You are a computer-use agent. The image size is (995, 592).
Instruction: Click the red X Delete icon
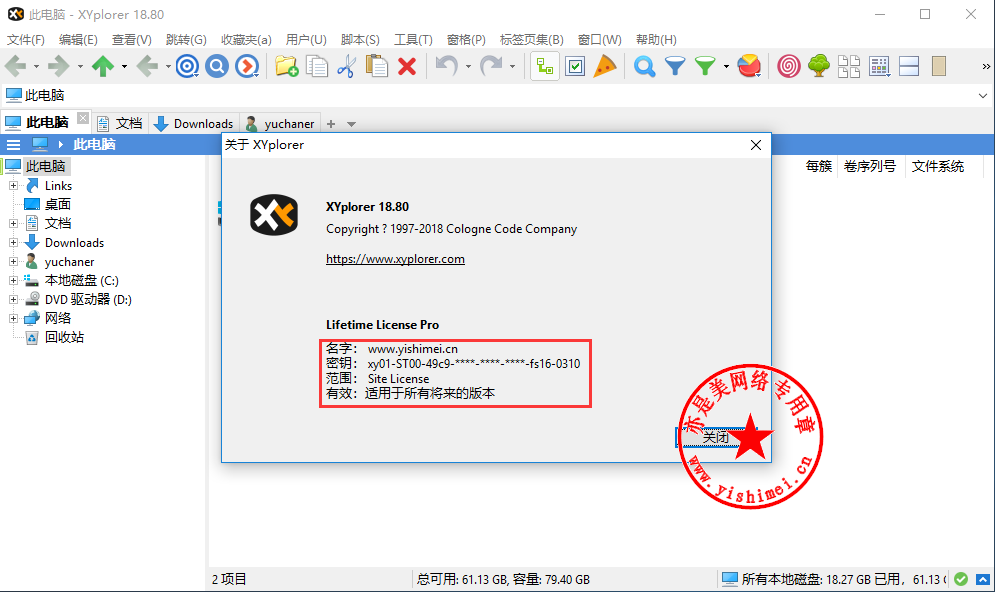tap(407, 66)
